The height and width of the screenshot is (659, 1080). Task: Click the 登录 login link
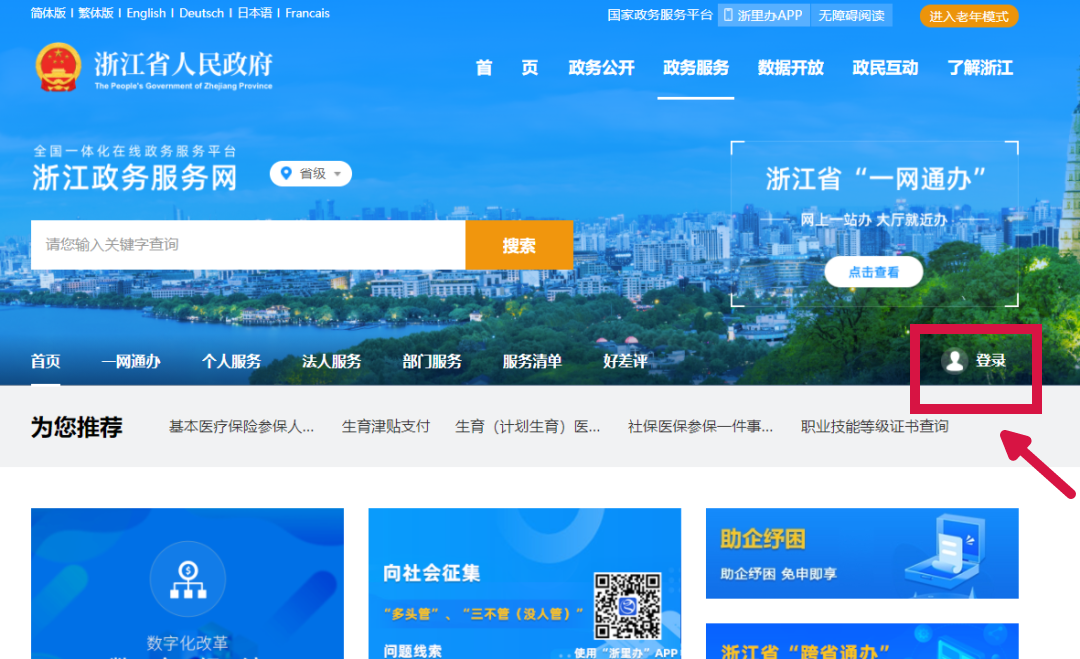coord(990,360)
